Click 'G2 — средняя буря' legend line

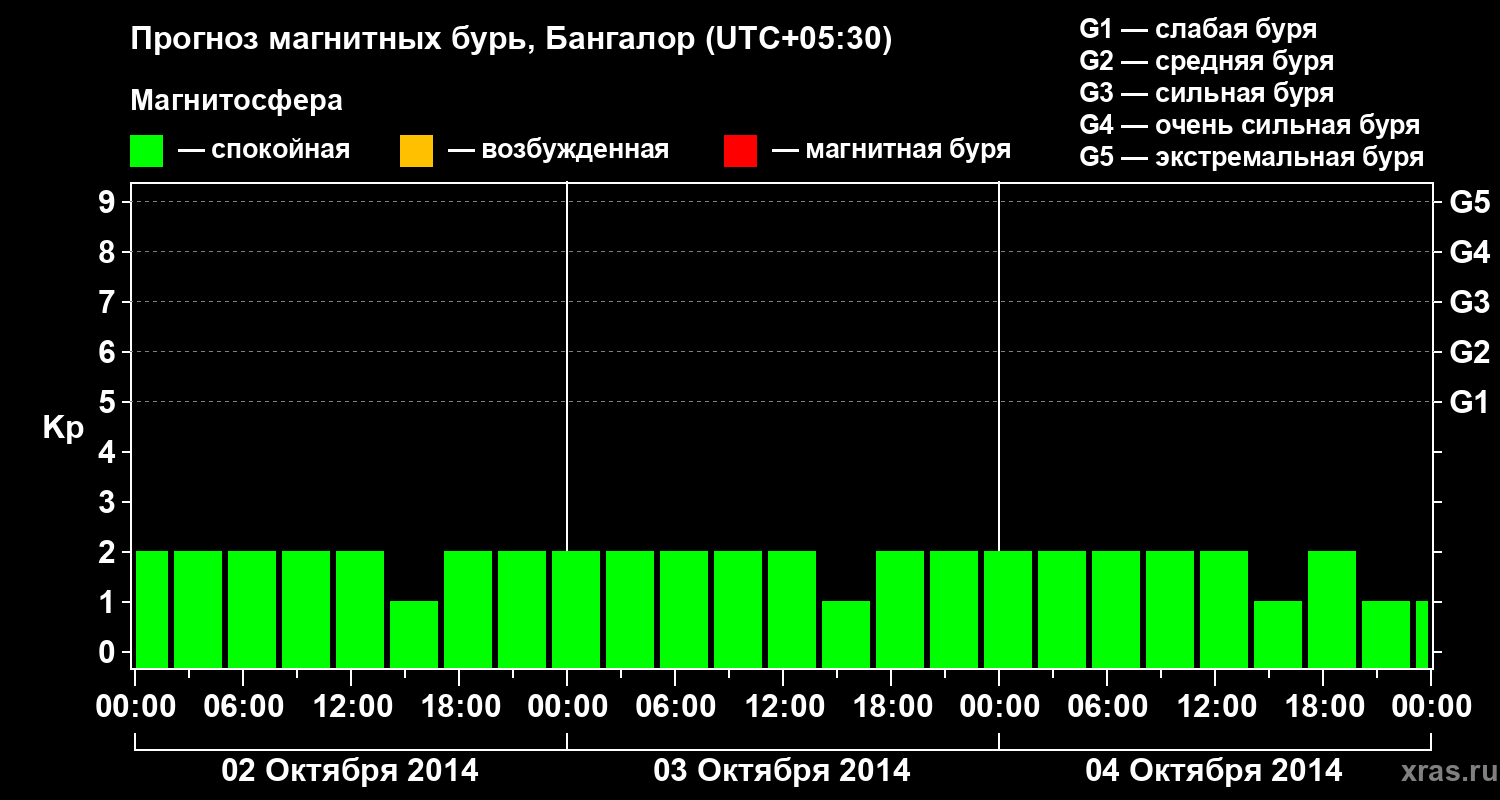[x=1207, y=61]
